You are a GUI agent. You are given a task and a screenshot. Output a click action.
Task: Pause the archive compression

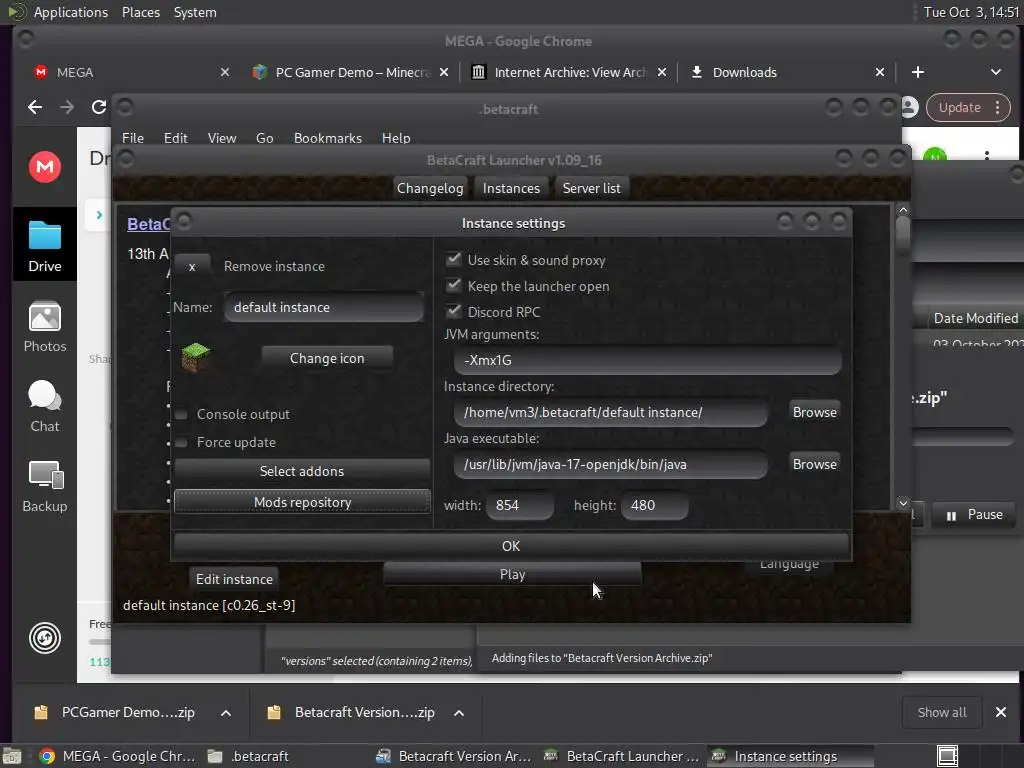click(x=974, y=515)
